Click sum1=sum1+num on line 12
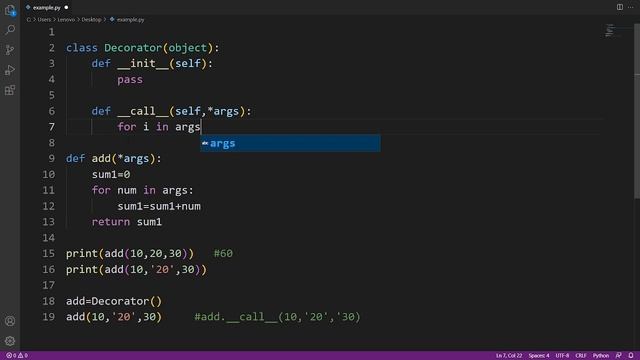Viewport: 640px width, 360px height. tap(159, 206)
